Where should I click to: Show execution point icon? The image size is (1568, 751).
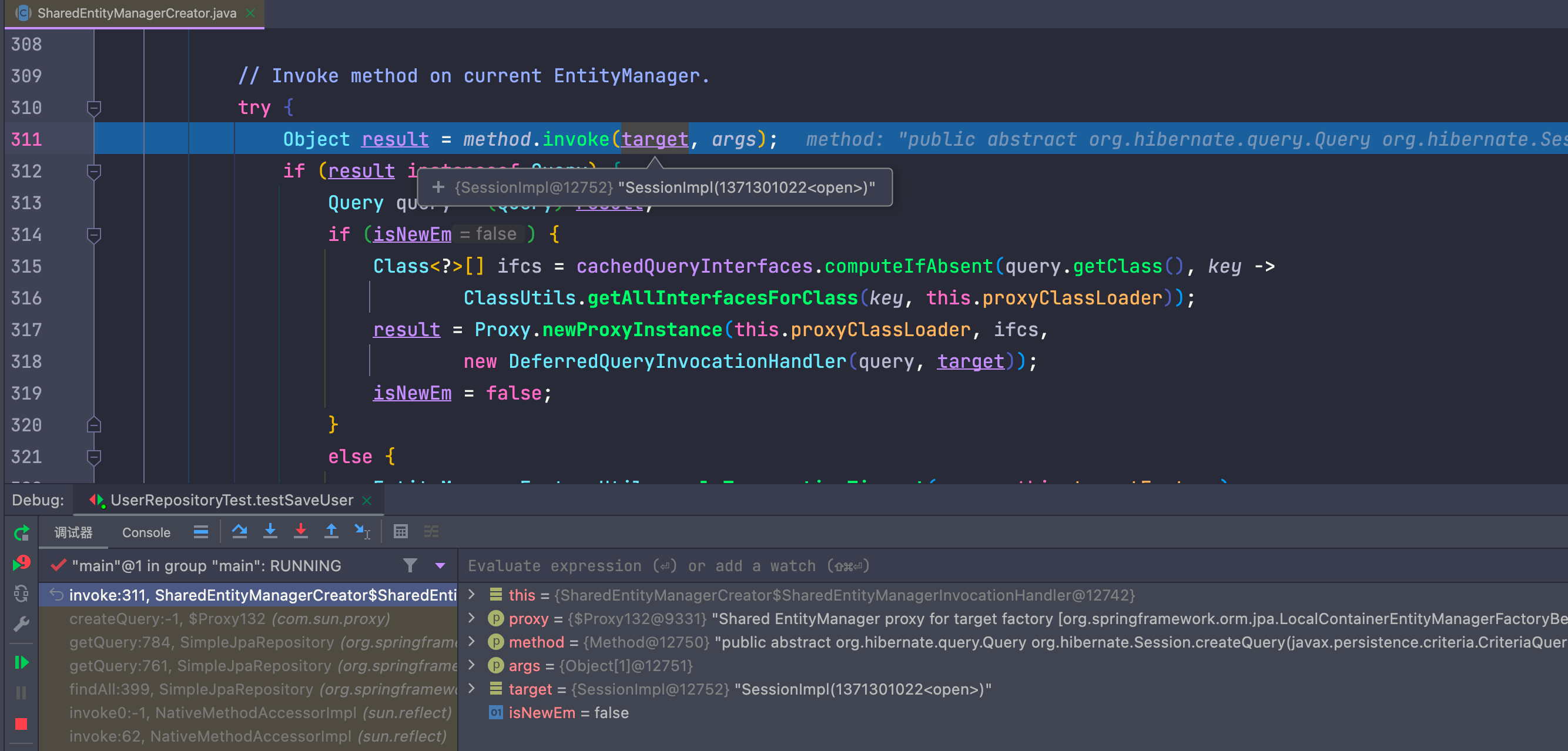click(201, 532)
